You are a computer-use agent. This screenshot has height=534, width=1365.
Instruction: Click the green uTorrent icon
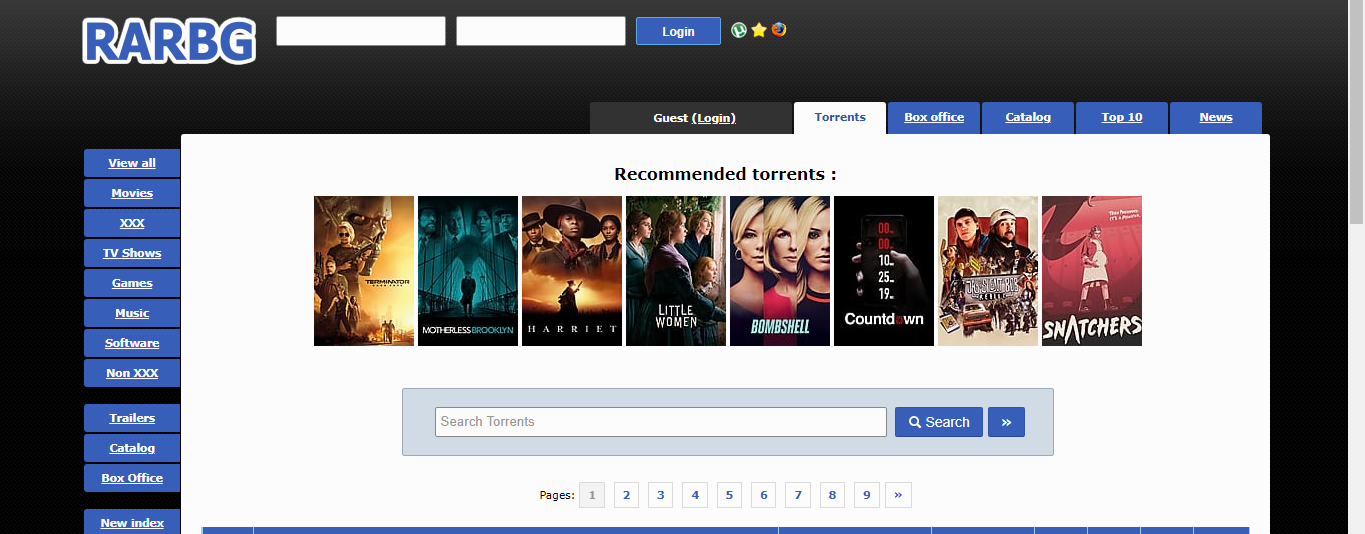pos(739,30)
